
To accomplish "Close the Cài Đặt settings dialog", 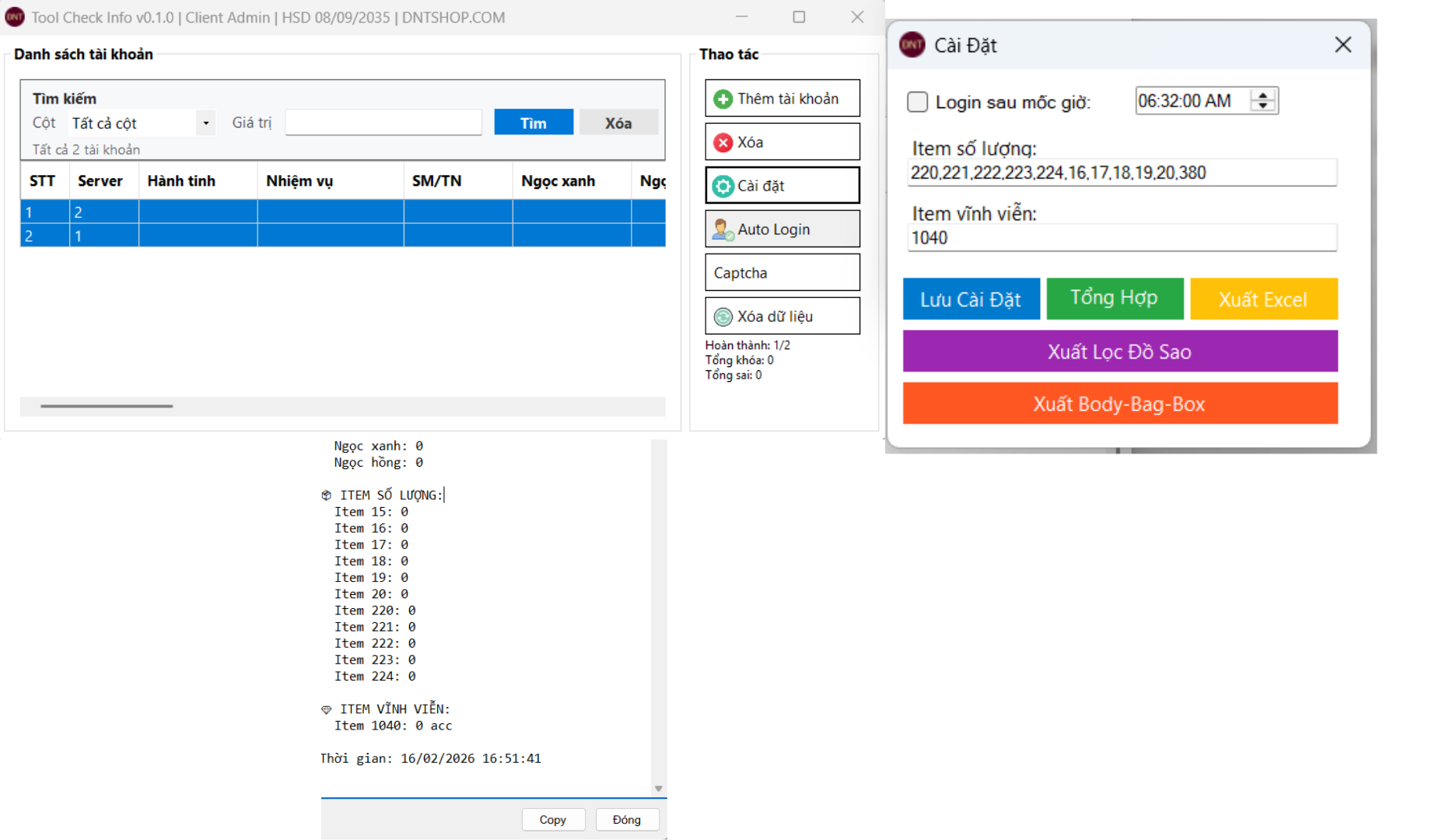I will point(1343,45).
